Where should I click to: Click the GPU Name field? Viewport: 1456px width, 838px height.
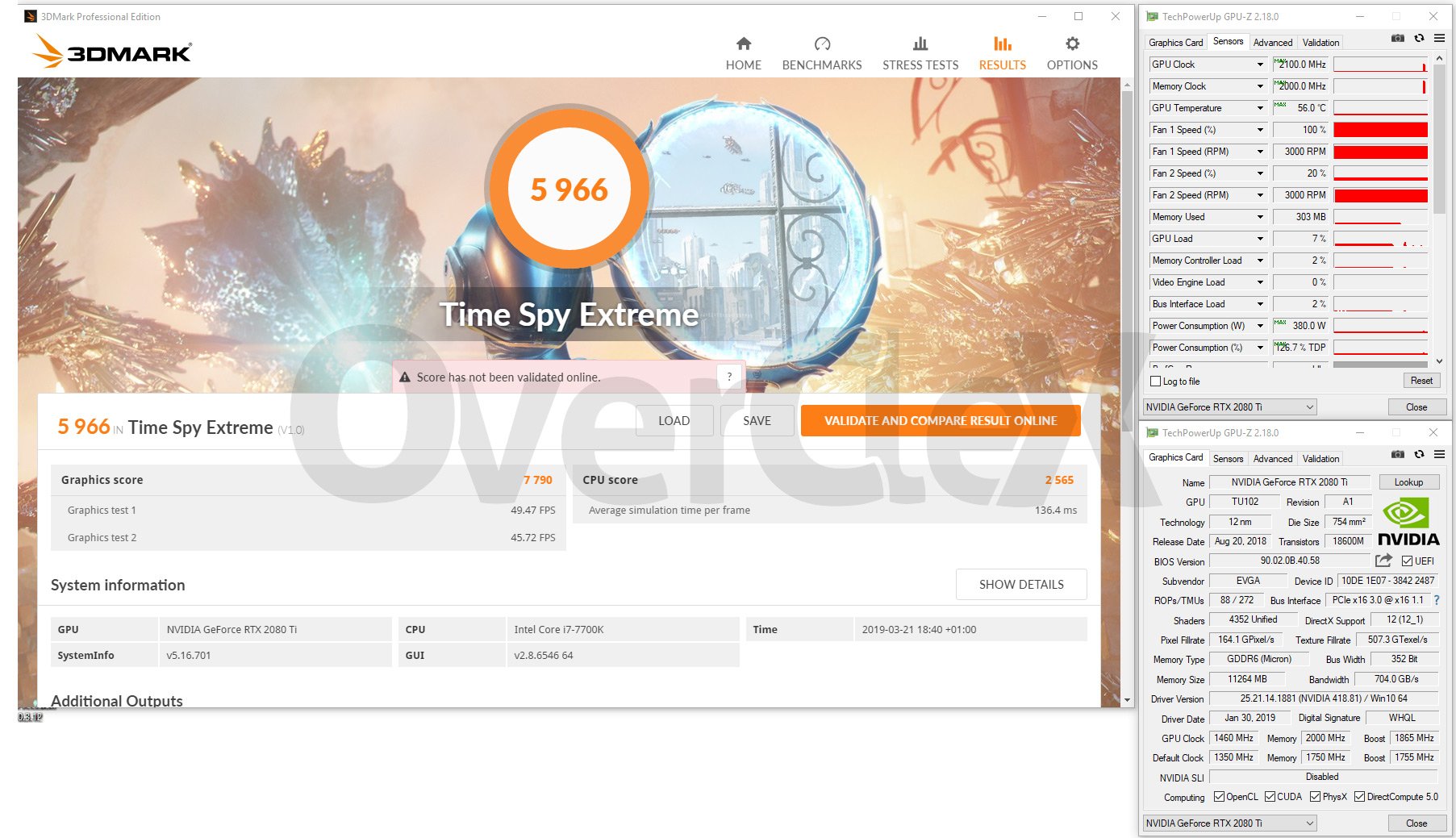pos(1289,482)
